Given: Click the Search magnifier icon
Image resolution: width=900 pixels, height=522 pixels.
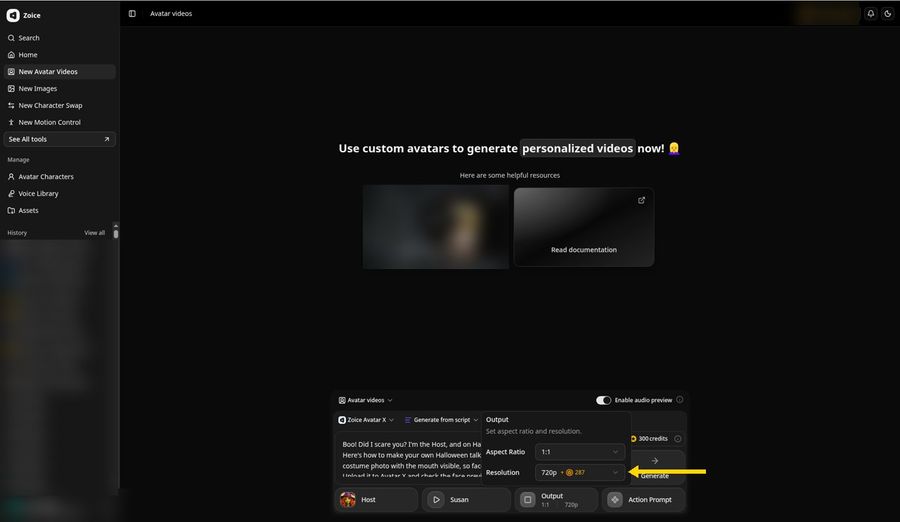Looking at the screenshot, I should point(11,38).
